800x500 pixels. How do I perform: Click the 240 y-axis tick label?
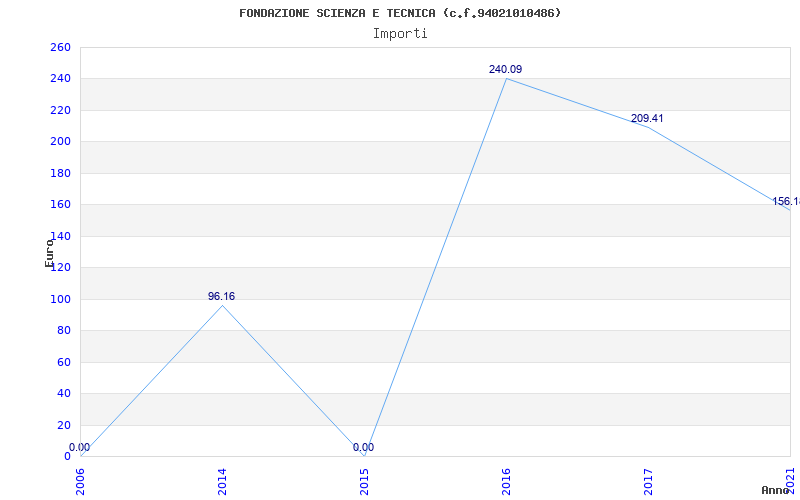coord(60,79)
